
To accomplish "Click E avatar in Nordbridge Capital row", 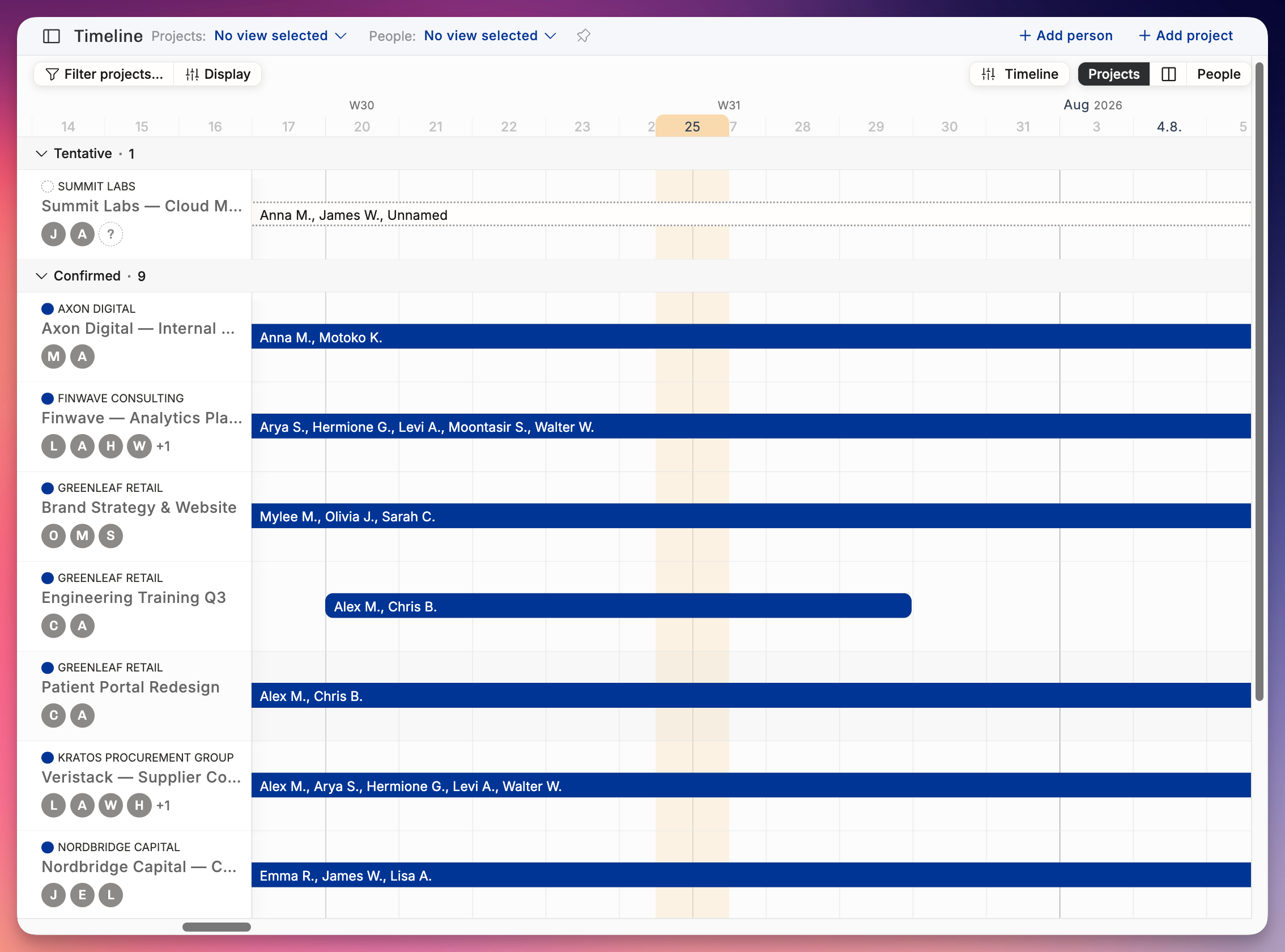I will (x=82, y=895).
